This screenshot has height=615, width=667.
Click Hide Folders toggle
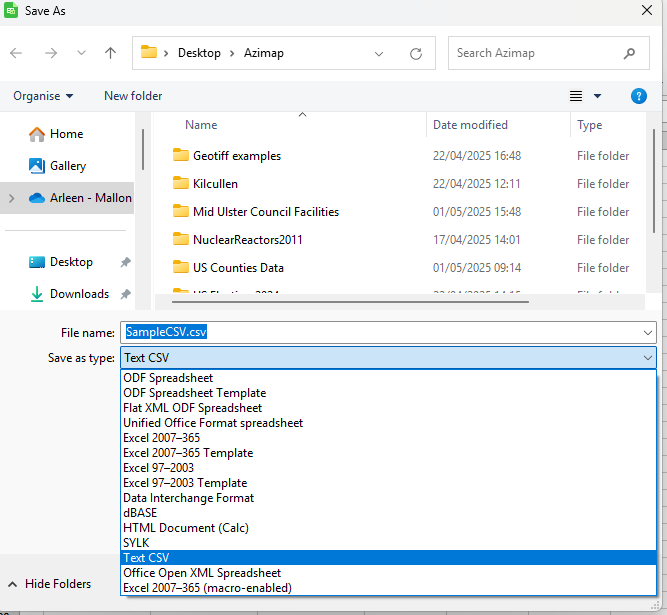pyautogui.click(x=49, y=584)
